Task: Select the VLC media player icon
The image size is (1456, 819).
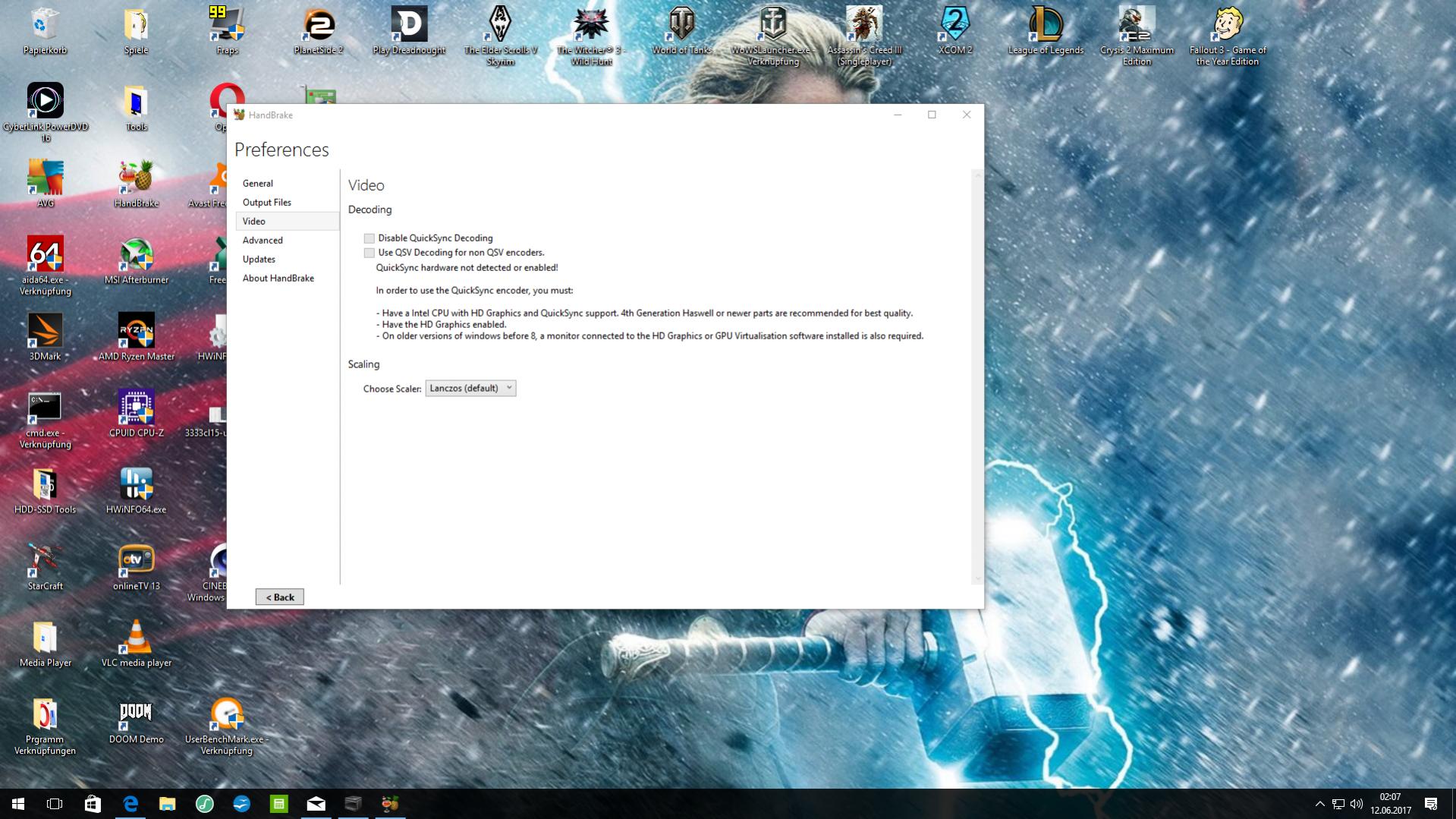Action: 136,644
